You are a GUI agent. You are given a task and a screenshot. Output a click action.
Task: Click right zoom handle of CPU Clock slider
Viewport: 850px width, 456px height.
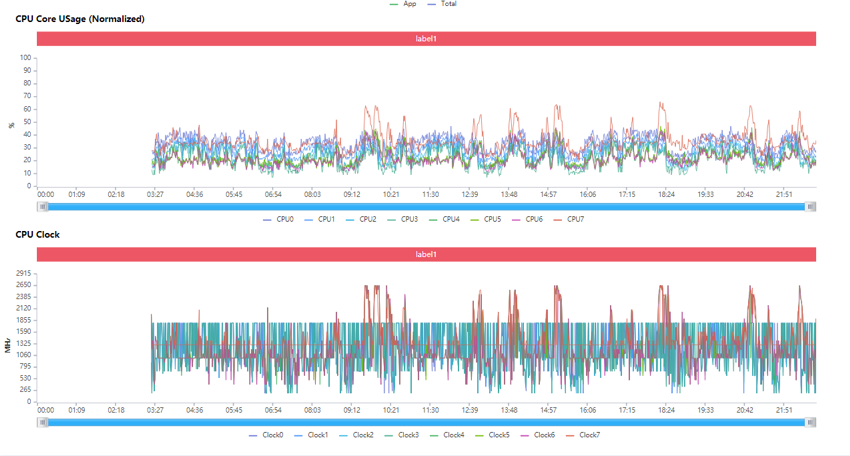pyautogui.click(x=811, y=422)
